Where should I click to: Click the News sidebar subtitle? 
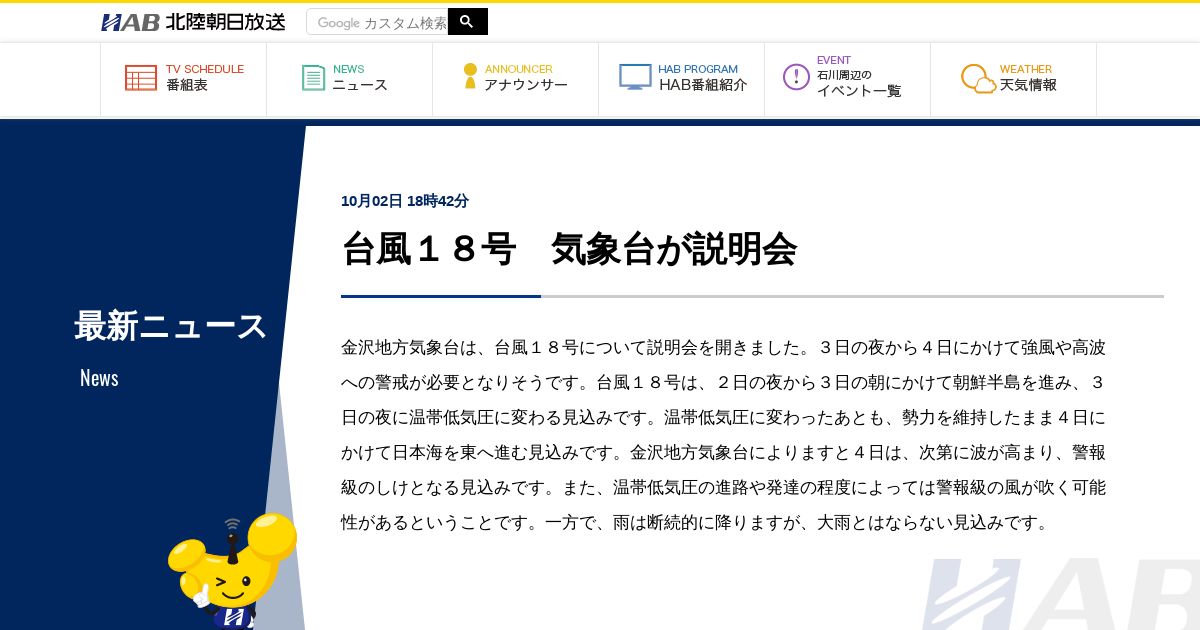[x=99, y=378]
